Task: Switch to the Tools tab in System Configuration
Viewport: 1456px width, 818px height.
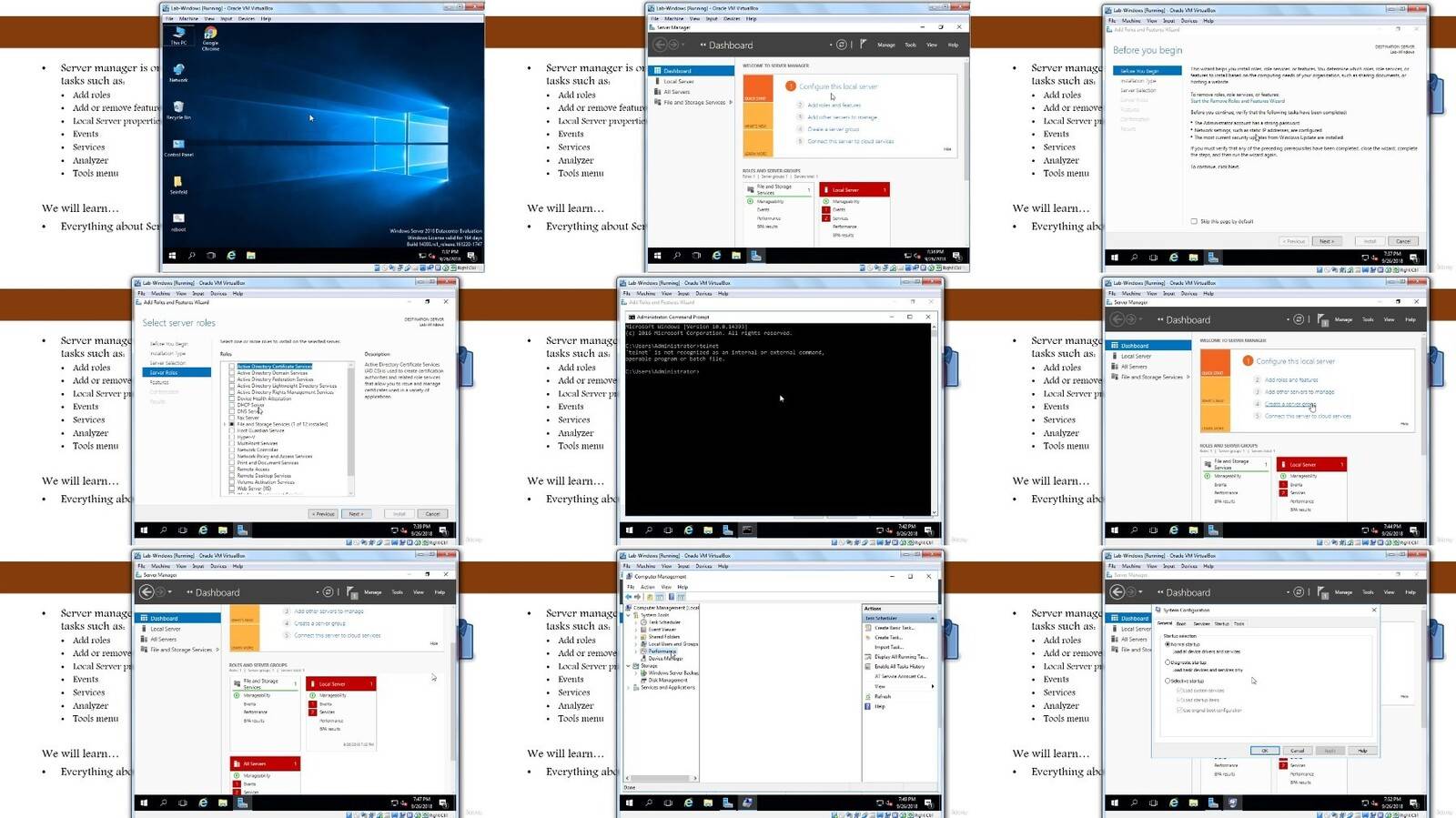Action: click(1239, 624)
